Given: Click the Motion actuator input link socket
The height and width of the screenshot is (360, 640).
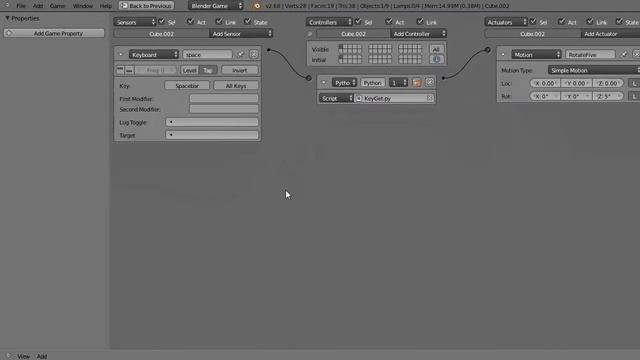Looking at the screenshot, I should click(488, 50).
